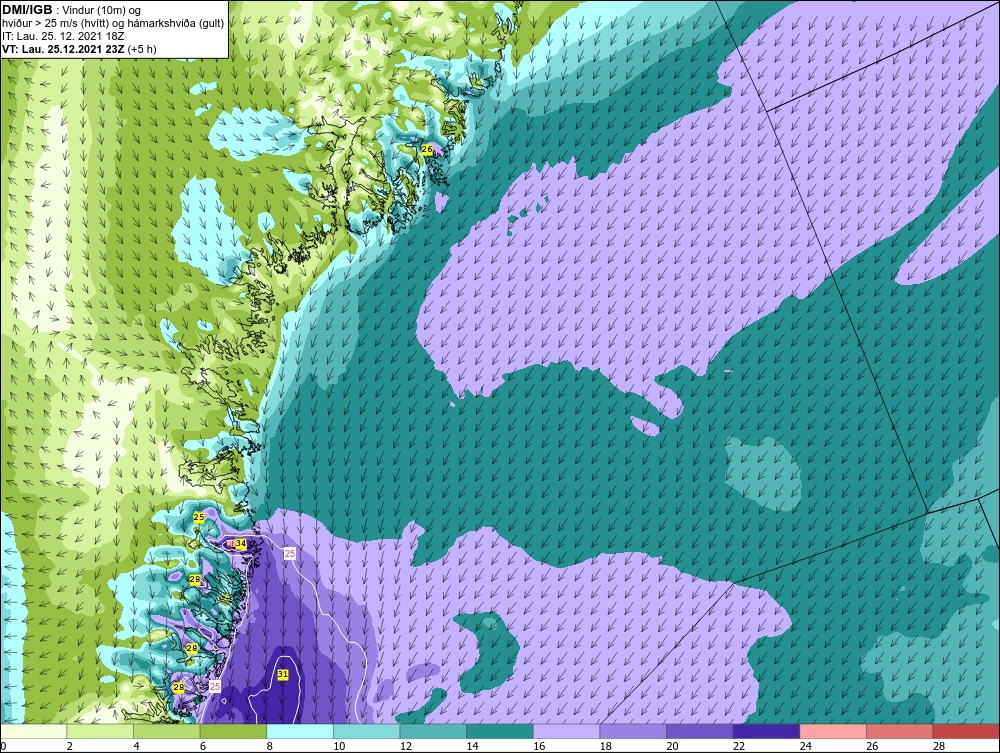Click the pale 0–2 m/s legend swatch
Viewport: 1000px width, 753px height.
[x=34, y=731]
